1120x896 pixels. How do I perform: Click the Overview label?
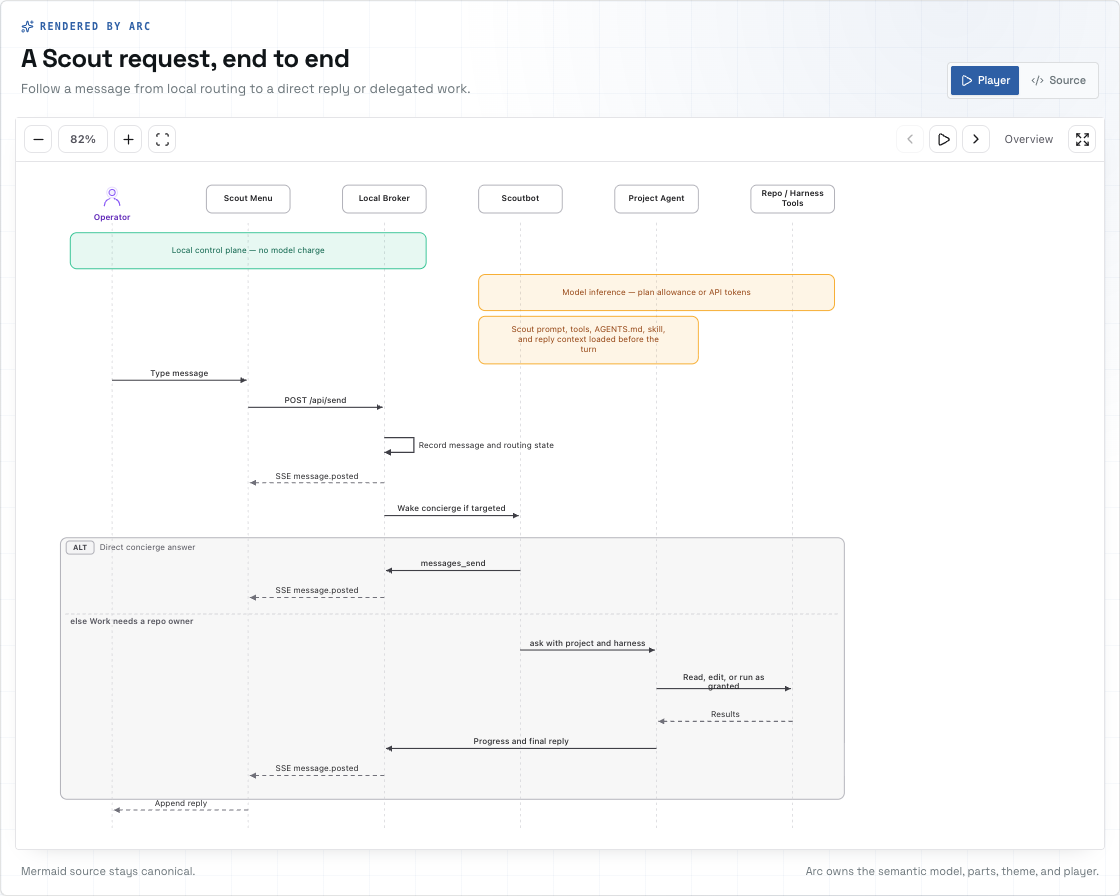pos(1029,139)
